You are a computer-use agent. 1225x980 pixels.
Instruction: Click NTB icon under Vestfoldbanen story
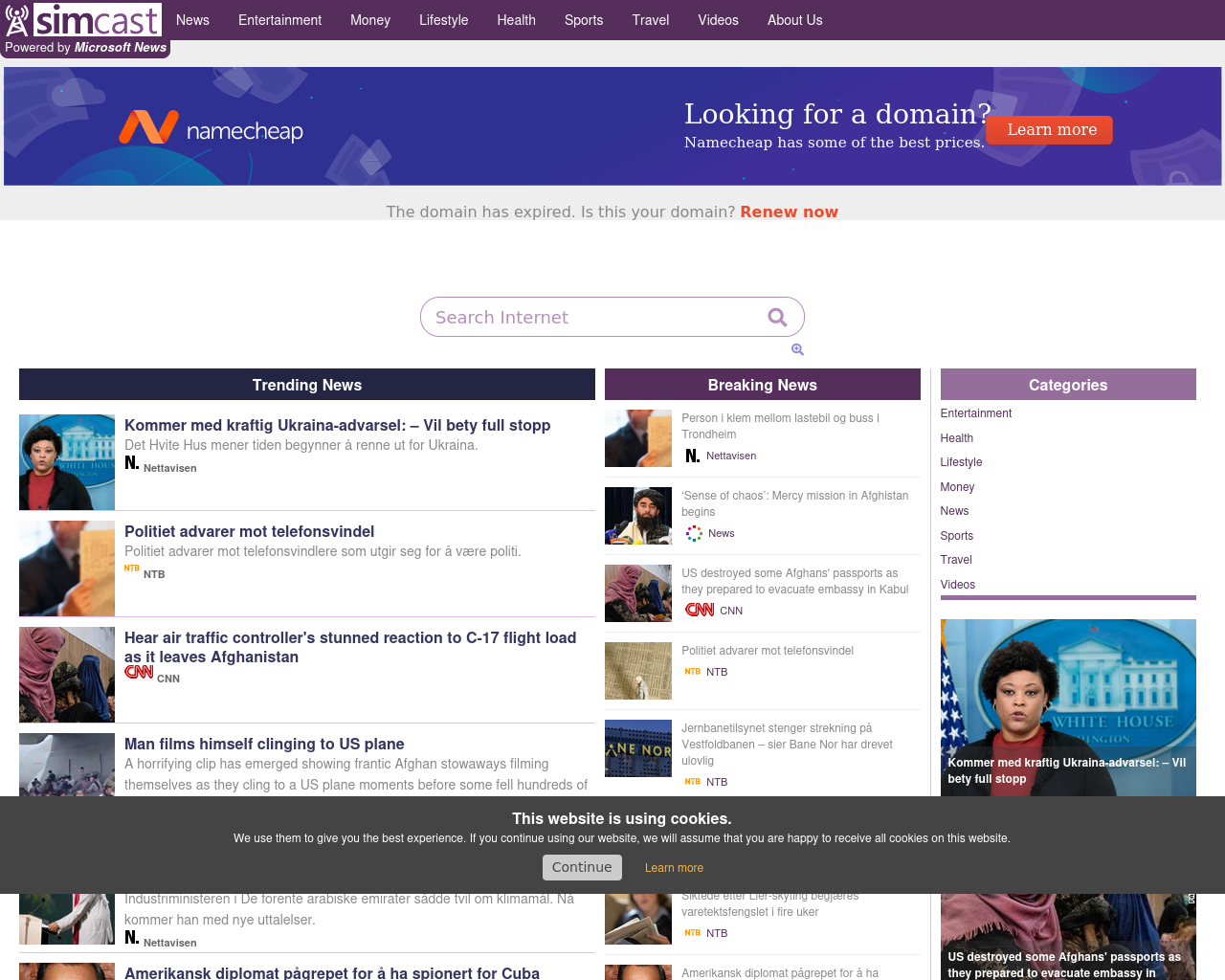pos(693,782)
